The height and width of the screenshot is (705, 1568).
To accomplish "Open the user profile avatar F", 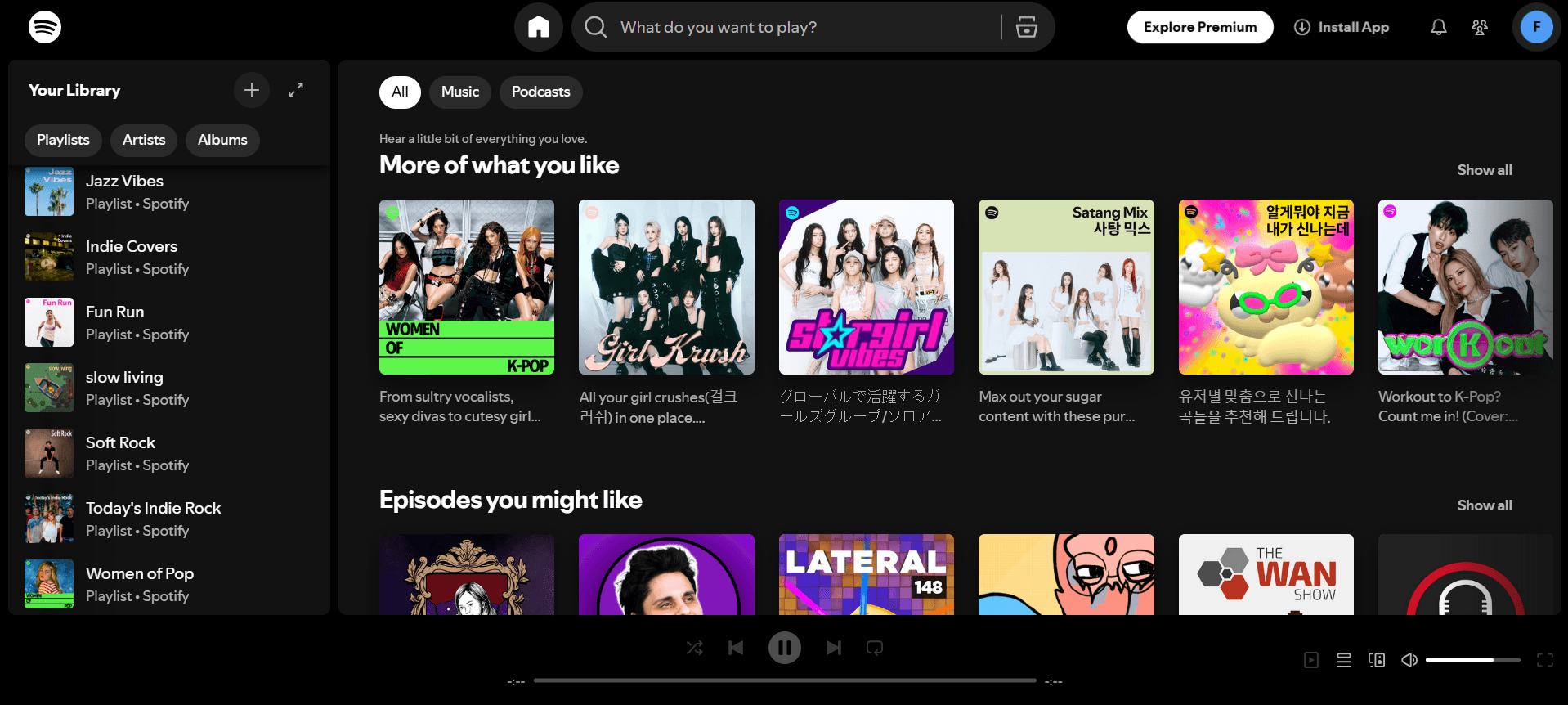I will click(x=1537, y=27).
